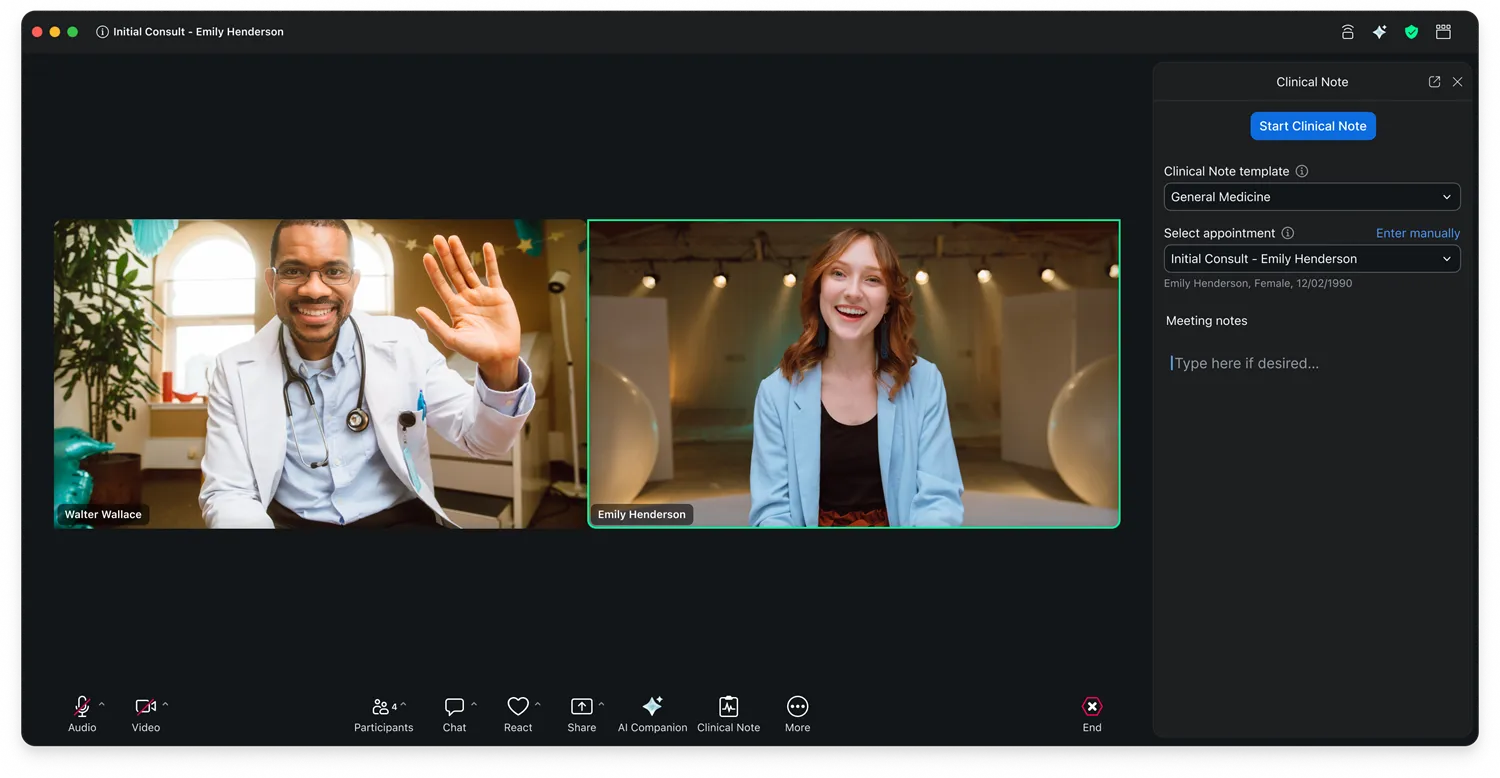The width and height of the screenshot is (1500, 778).
Task: Open Select appointment dropdown
Action: pyautogui.click(x=1312, y=259)
